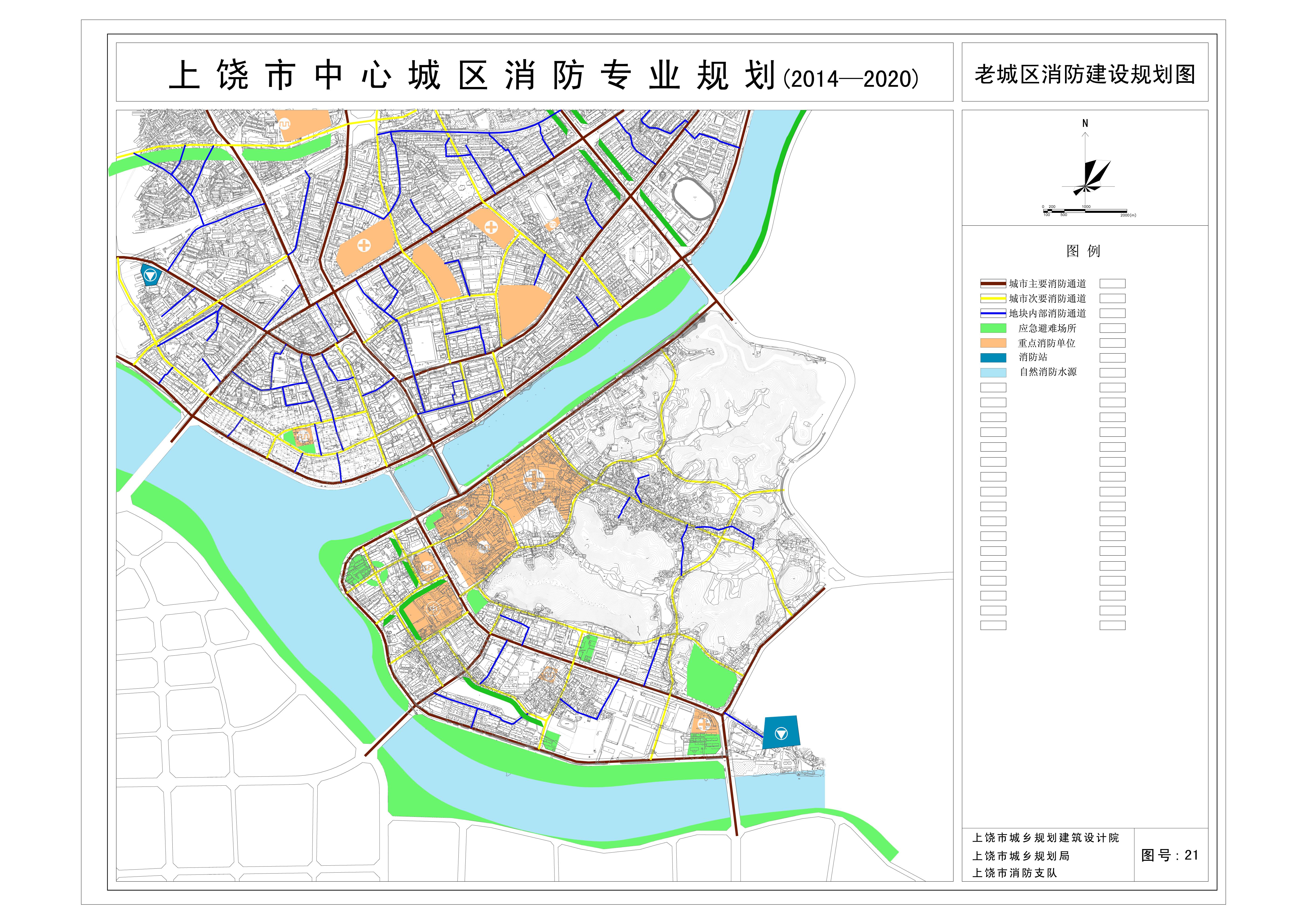Click the credit 上饶市城乡规划建筑设计院
The height and width of the screenshot is (924, 1307).
click(x=1046, y=837)
